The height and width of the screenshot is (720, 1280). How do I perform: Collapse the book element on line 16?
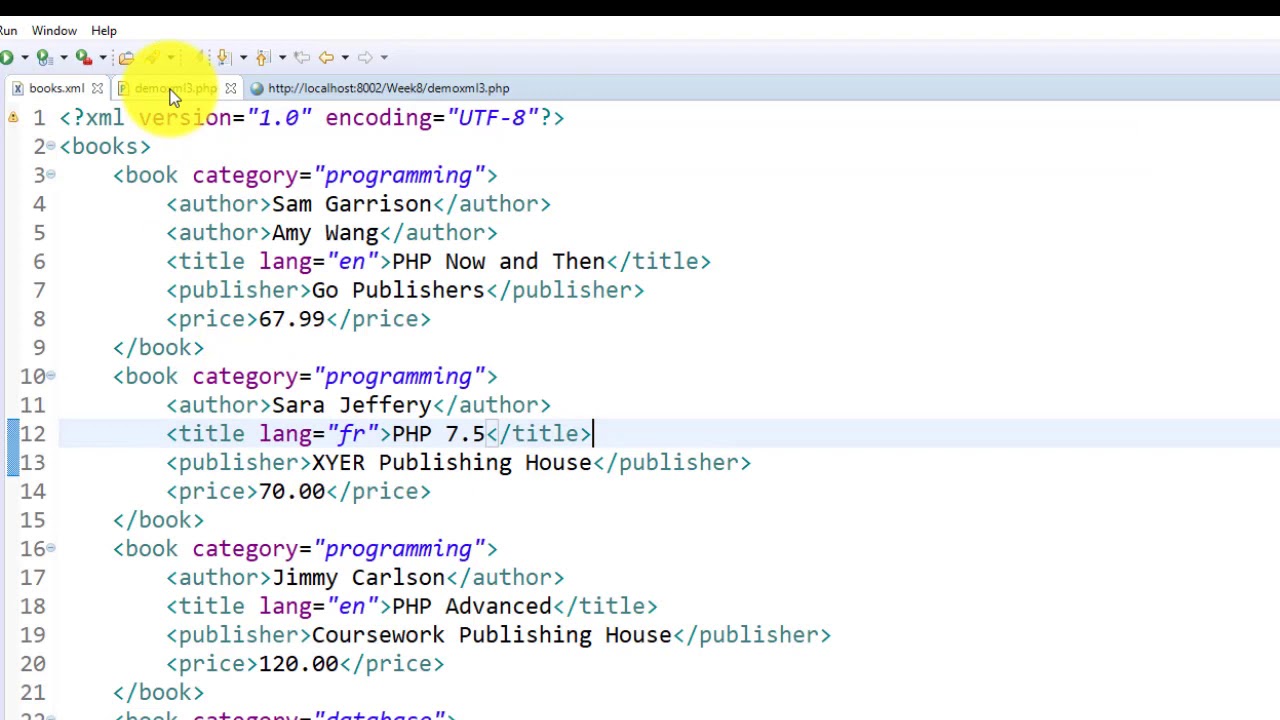pyautogui.click(x=50, y=548)
